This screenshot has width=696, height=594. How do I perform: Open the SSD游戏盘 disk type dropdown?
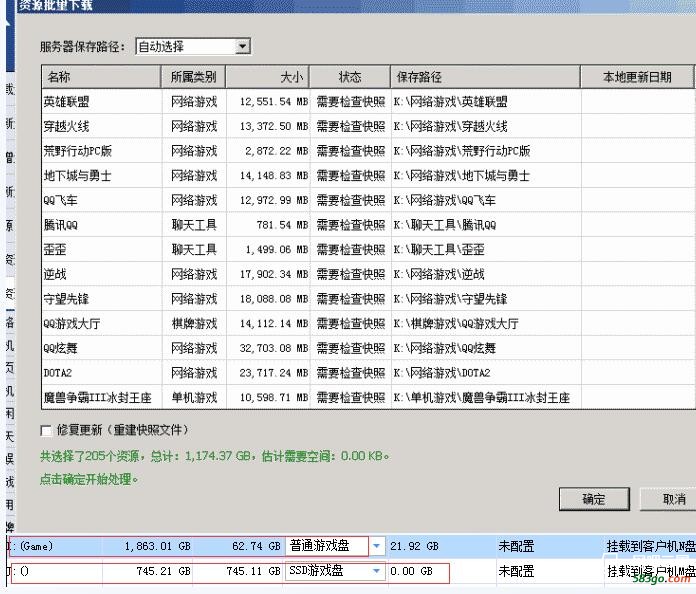376,571
